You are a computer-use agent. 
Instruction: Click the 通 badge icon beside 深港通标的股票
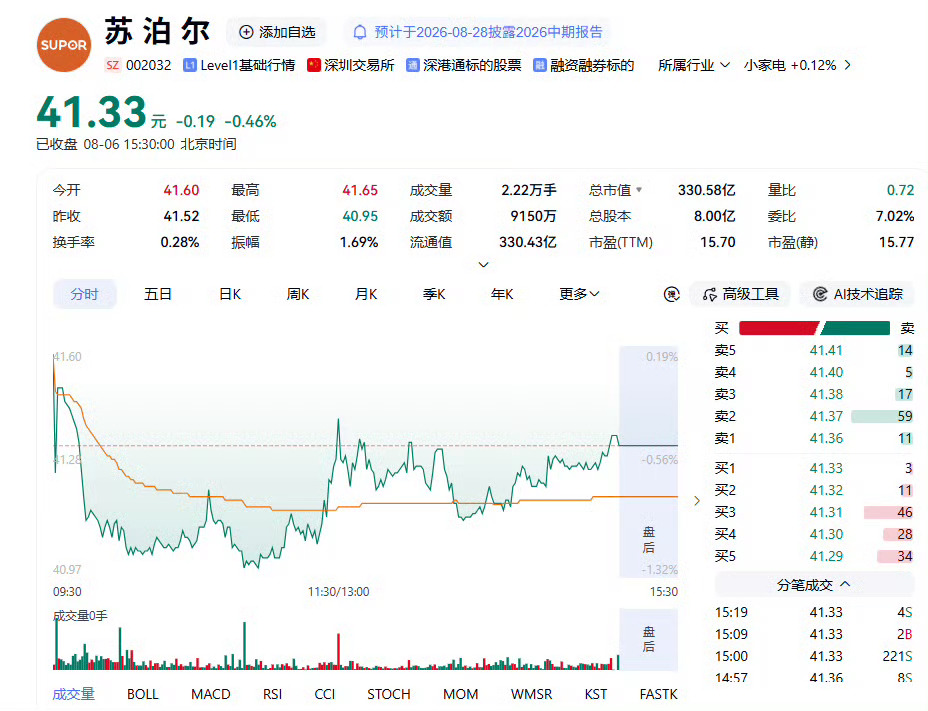coord(413,65)
